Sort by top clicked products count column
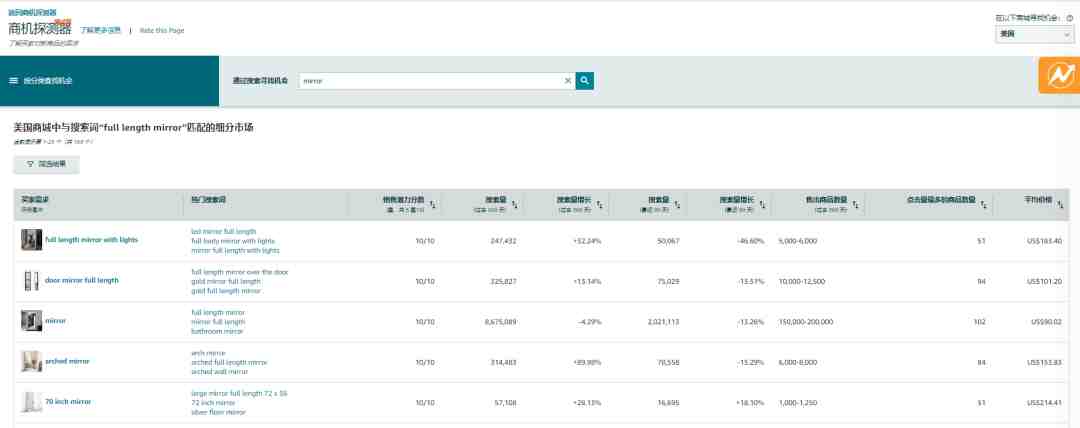1080x428 pixels. [984, 204]
